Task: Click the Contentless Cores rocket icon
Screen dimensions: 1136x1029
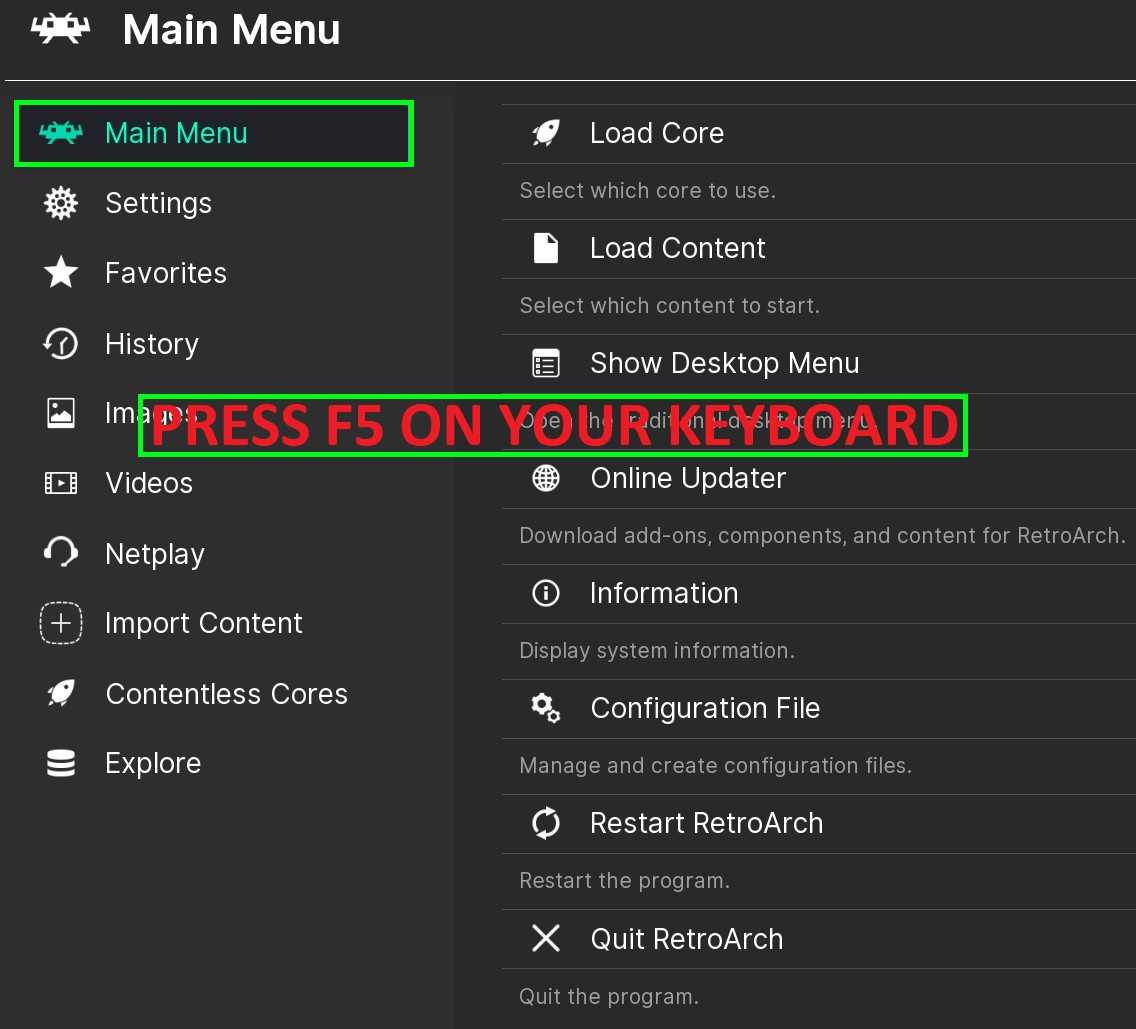Action: click(x=61, y=693)
